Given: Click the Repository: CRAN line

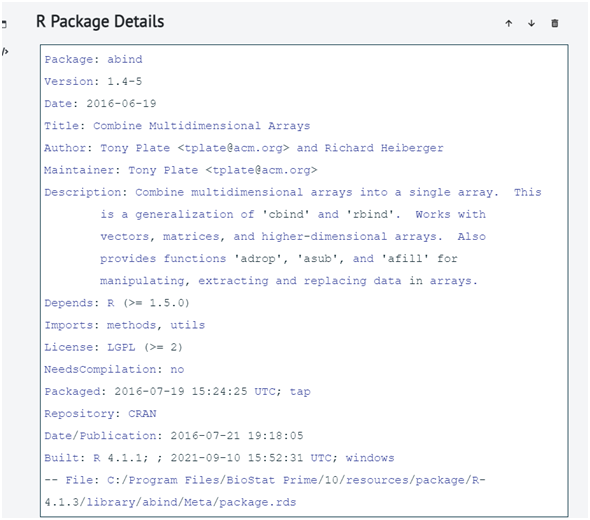Looking at the screenshot, I should (x=100, y=414).
